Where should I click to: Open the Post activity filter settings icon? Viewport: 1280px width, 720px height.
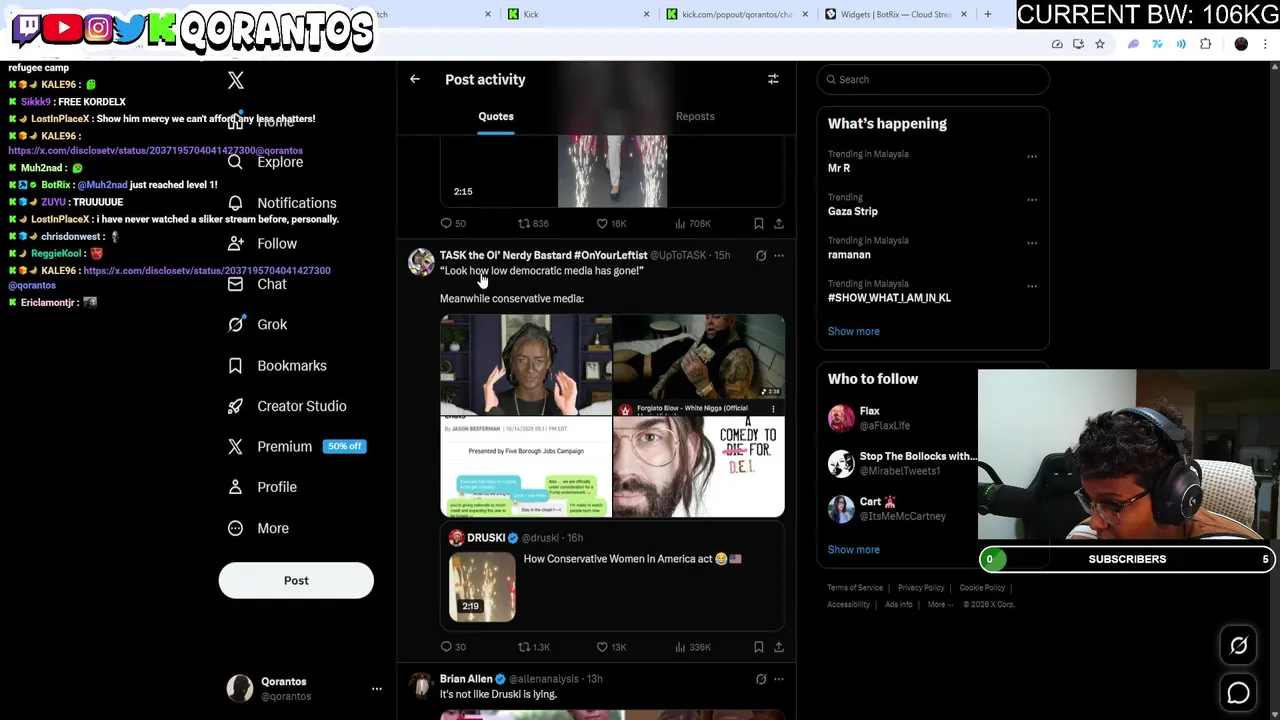tap(773, 79)
